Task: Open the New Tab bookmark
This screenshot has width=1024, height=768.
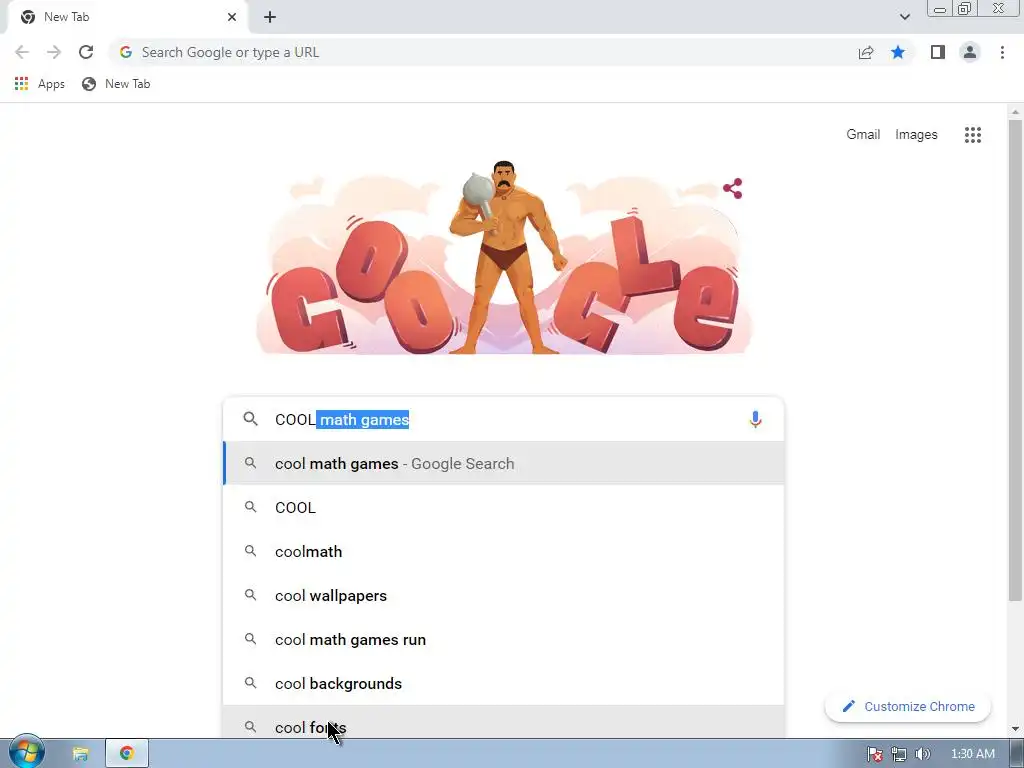Action: [x=116, y=84]
